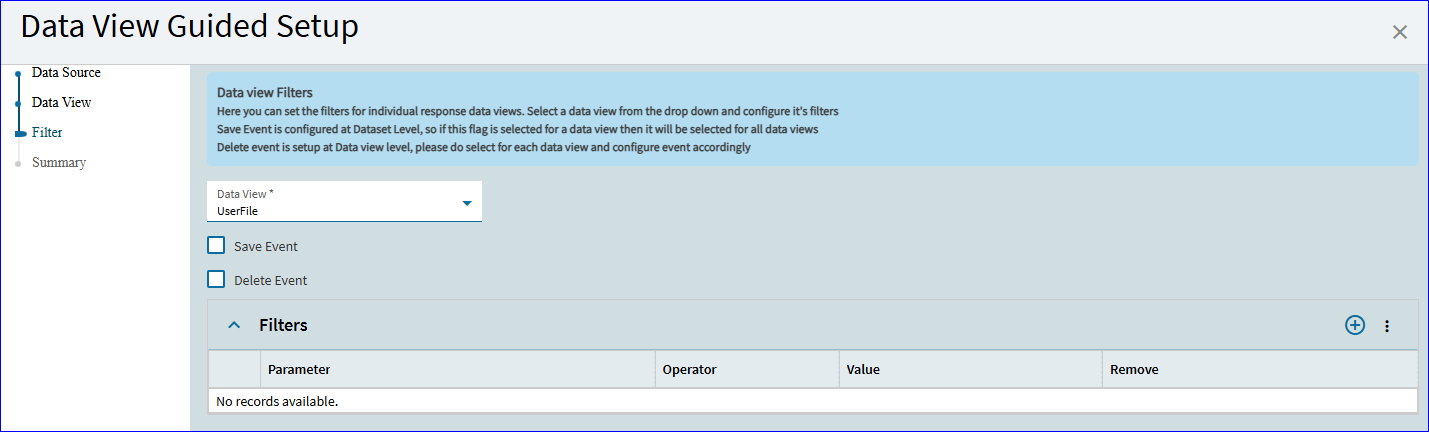Select the Filter step in sidebar
The height and width of the screenshot is (432, 1429).
[47, 132]
